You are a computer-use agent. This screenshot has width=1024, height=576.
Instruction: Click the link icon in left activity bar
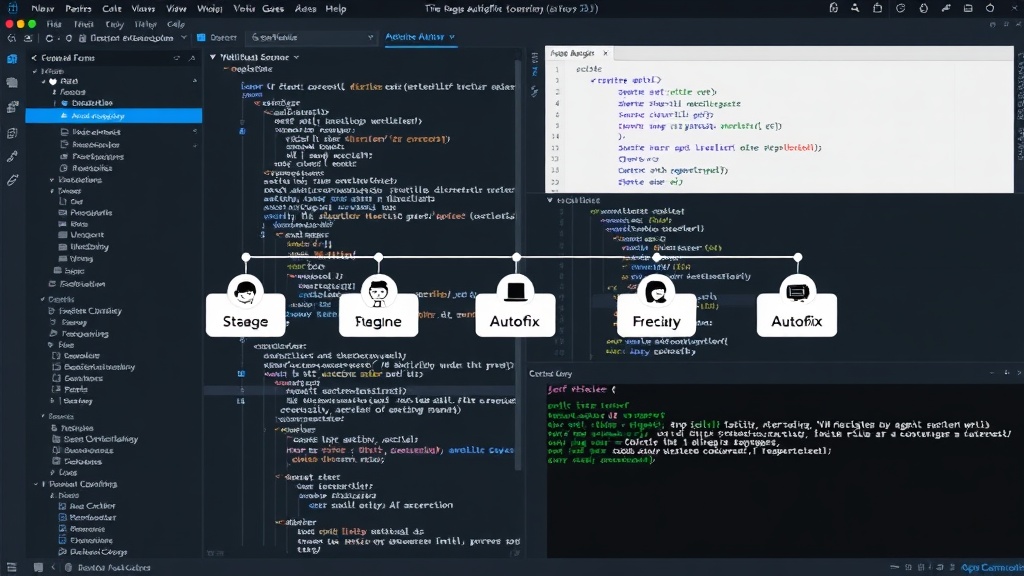point(12,157)
